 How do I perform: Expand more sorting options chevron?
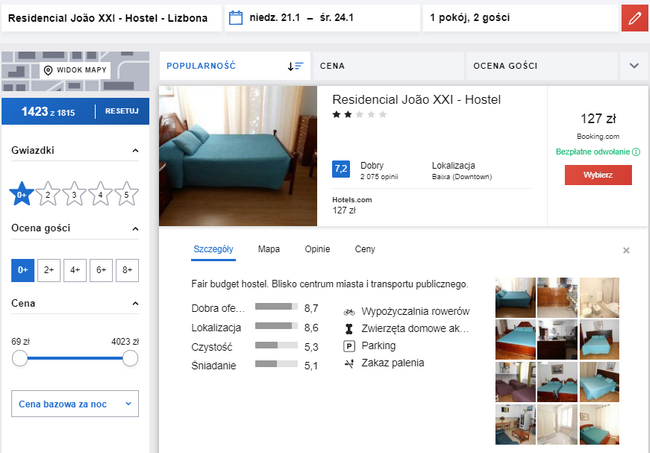[x=633, y=66]
